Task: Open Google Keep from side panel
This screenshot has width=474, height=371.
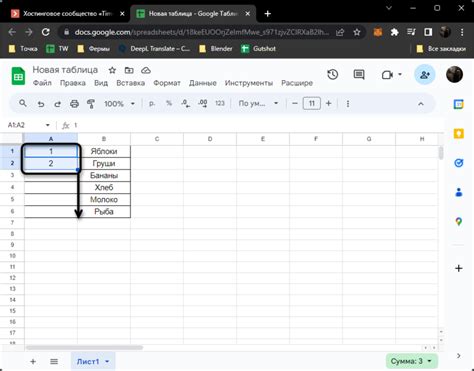Action: 459,134
